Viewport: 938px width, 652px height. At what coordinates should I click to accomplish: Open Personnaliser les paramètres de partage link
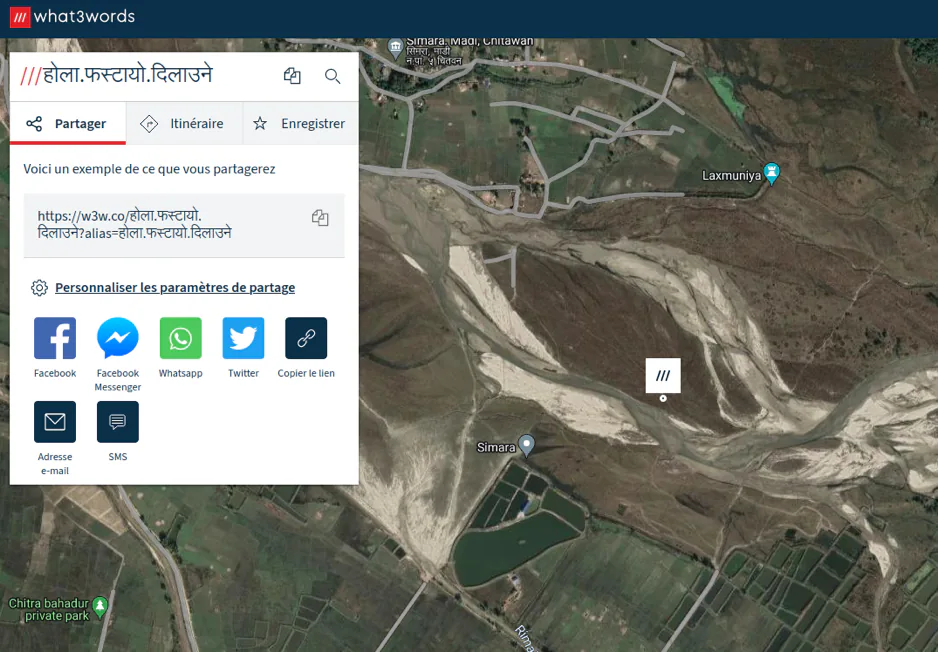[x=175, y=288]
